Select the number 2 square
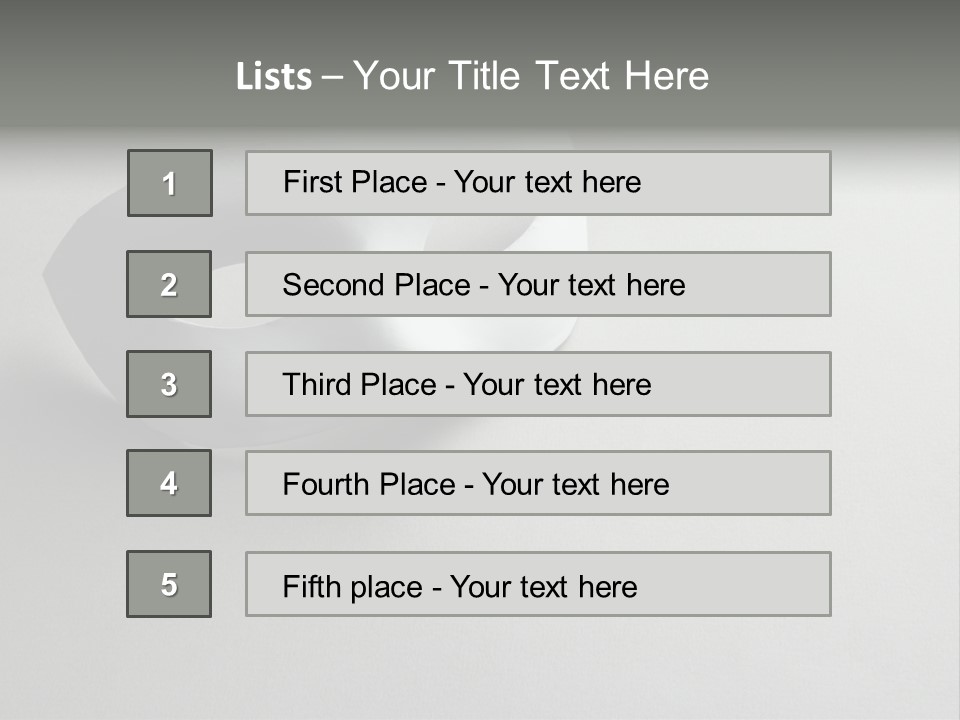 (169, 284)
